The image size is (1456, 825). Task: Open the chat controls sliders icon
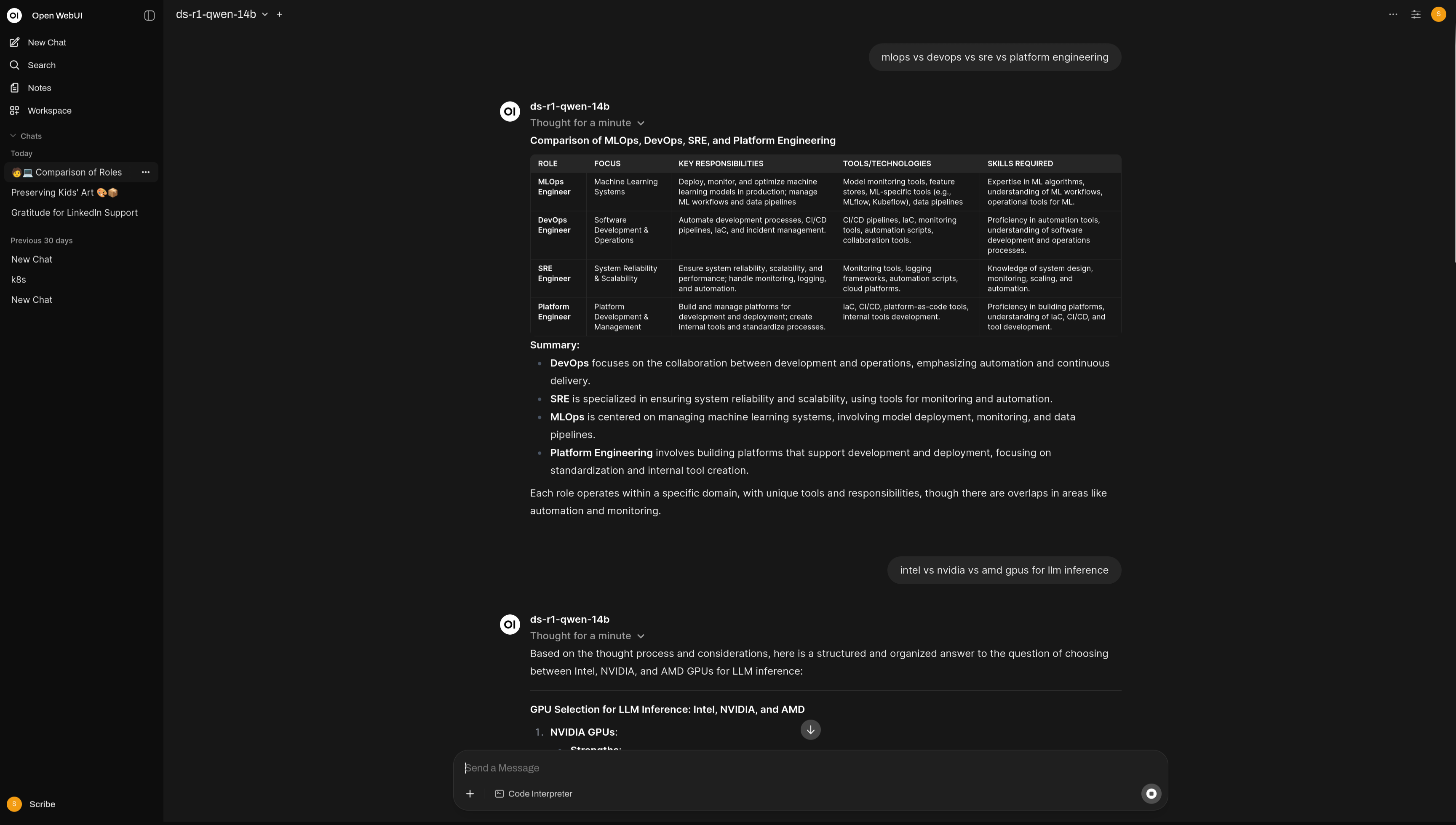pyautogui.click(x=1416, y=14)
